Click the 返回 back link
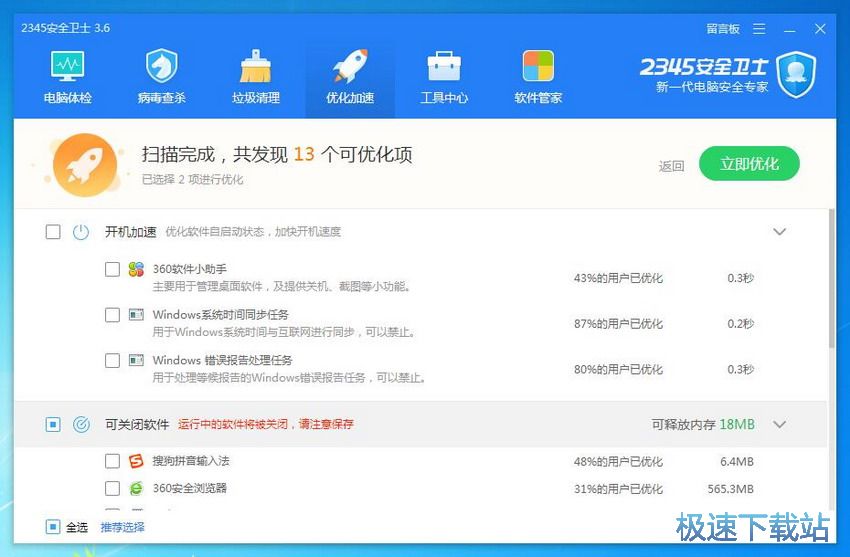Image resolution: width=850 pixels, height=557 pixels. pyautogui.click(x=671, y=166)
